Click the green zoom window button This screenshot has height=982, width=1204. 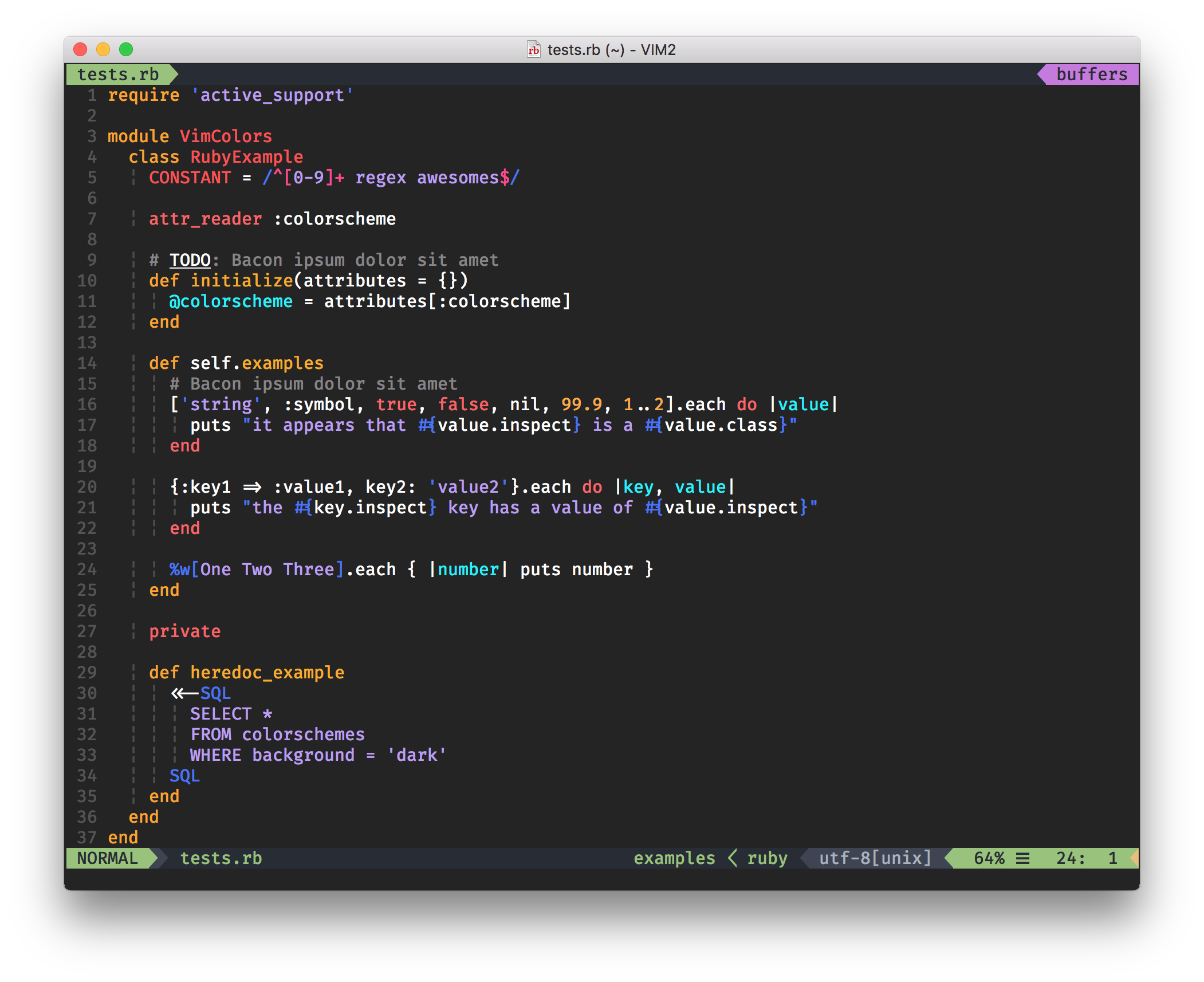point(126,50)
